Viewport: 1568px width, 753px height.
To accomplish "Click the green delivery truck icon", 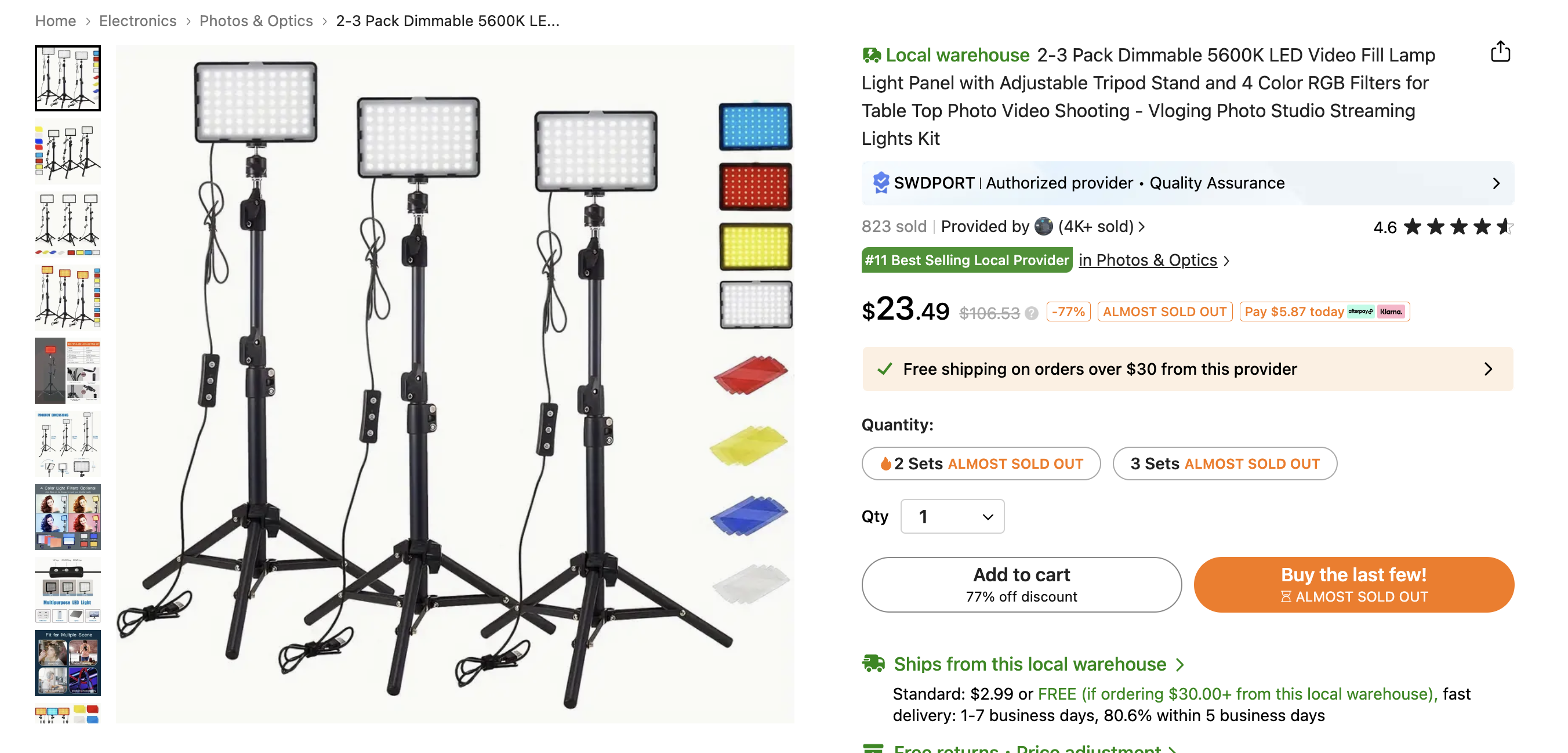I will coord(873,663).
